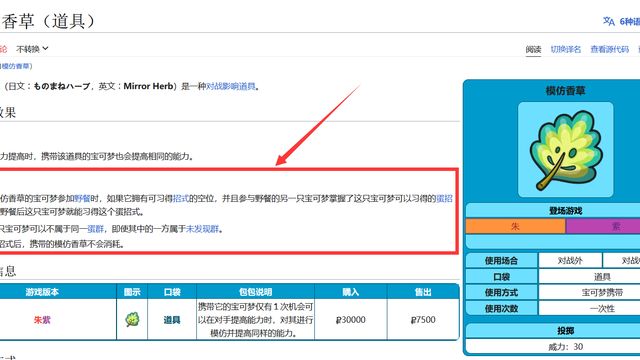
Task: Expand the 不转换 language variant dropdown
Action: (x=32, y=49)
